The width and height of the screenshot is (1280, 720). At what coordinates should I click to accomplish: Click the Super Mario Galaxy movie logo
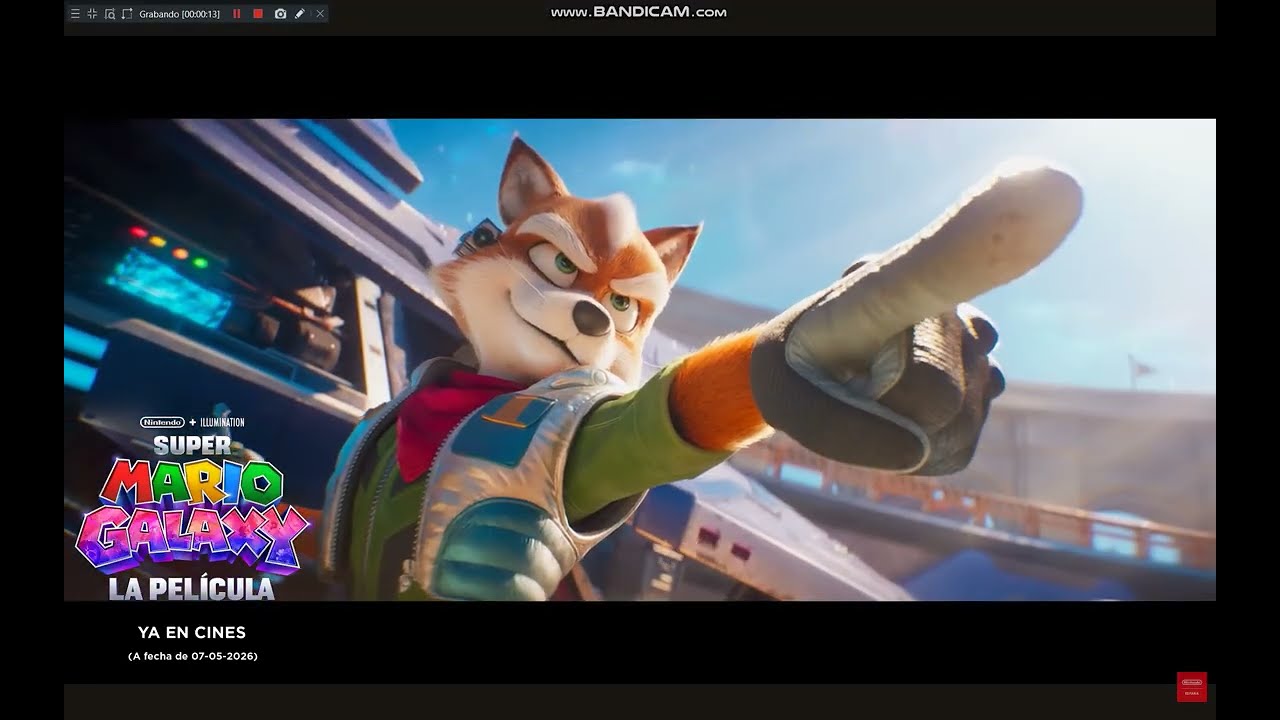tap(192, 516)
